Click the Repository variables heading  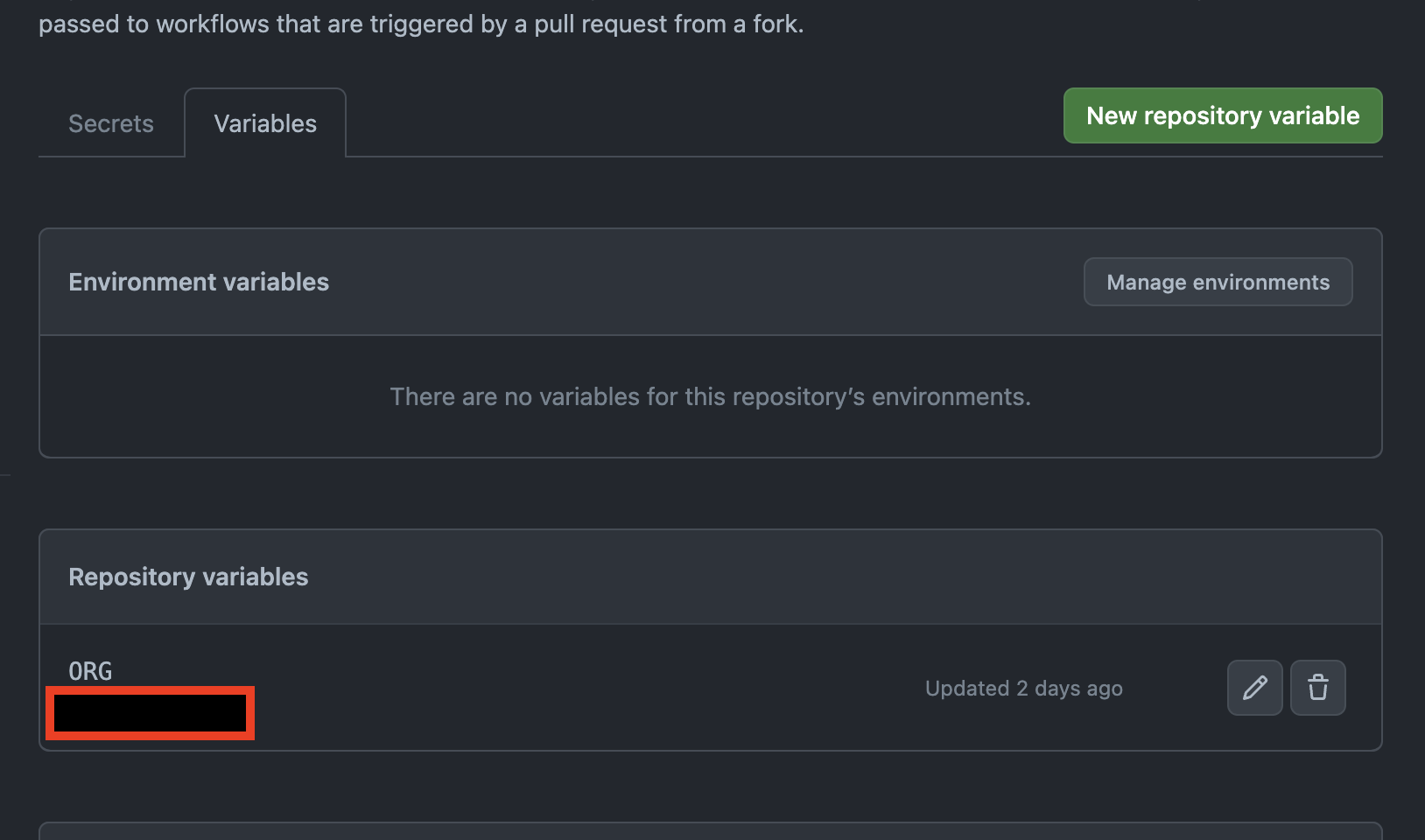point(188,577)
